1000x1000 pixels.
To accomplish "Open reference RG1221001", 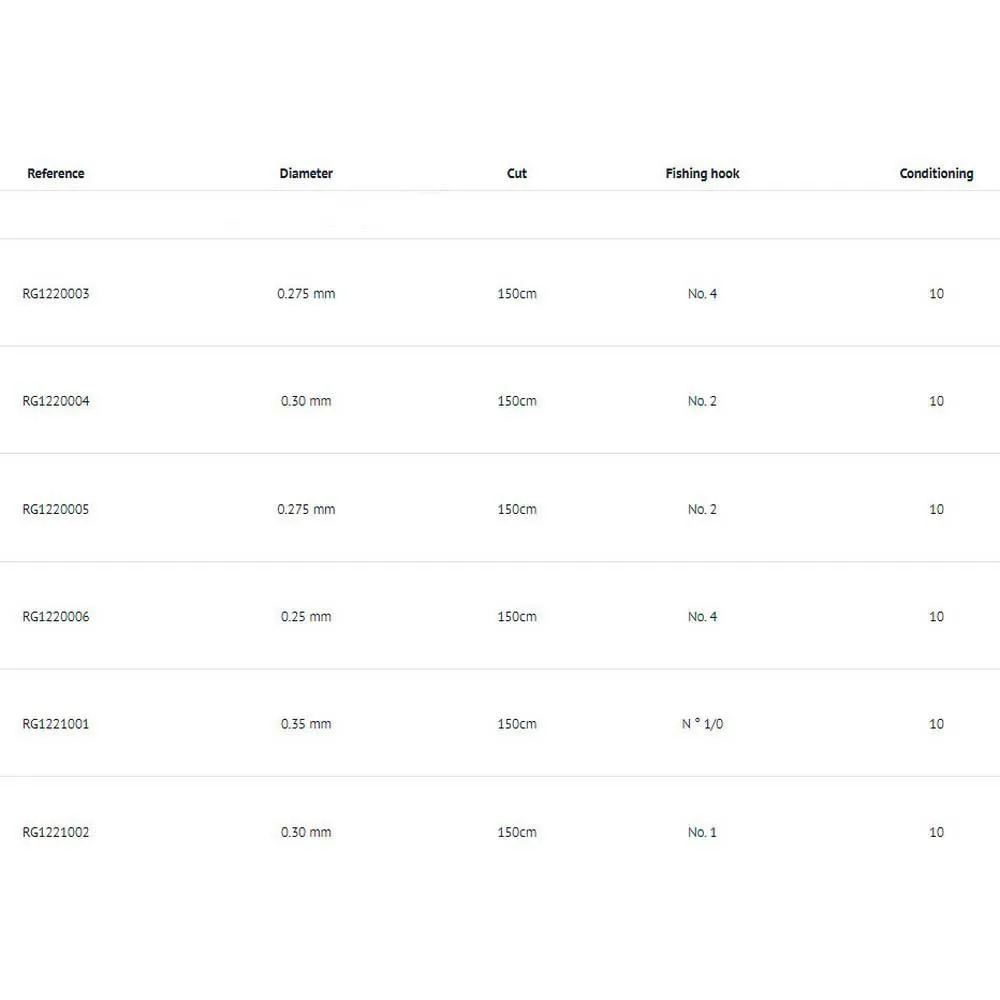I will coord(56,724).
